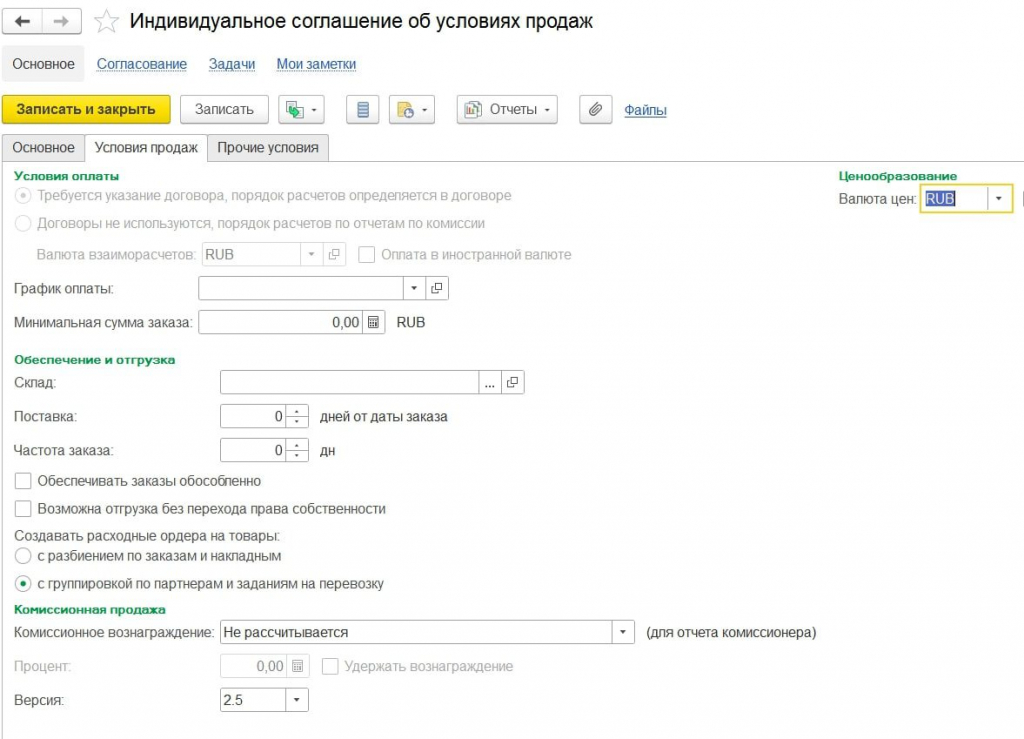Toggle Удержать вознаграждение checkbox
The image size is (1024, 739).
coord(330,666)
